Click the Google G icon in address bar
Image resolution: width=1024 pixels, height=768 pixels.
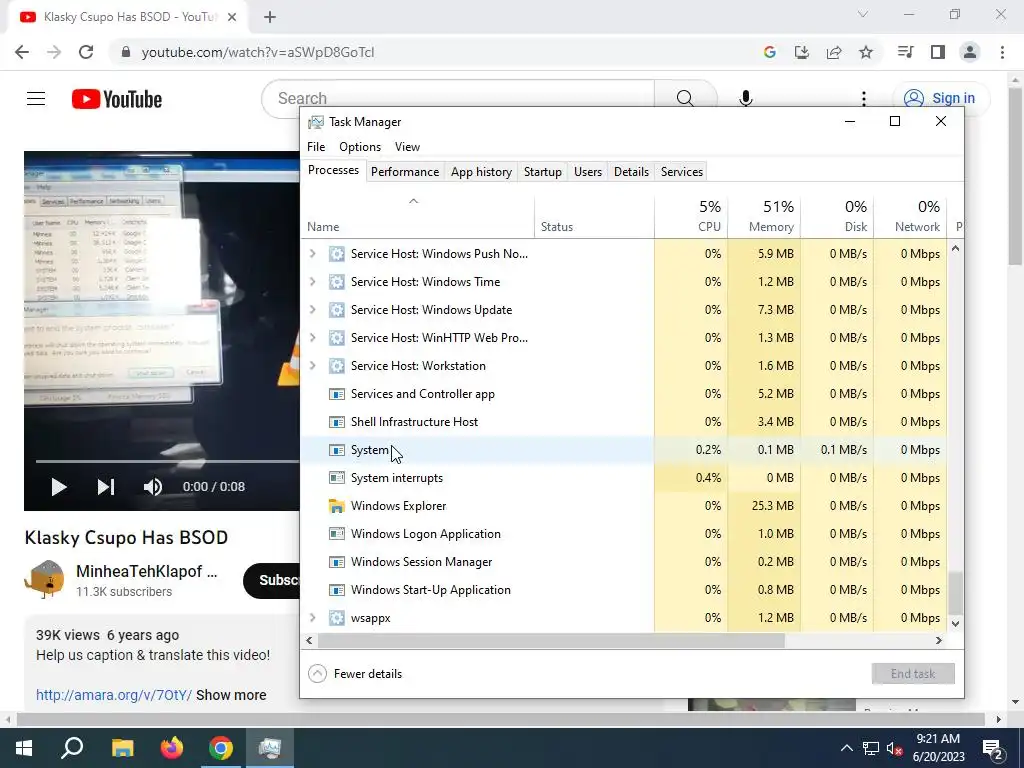click(x=770, y=52)
